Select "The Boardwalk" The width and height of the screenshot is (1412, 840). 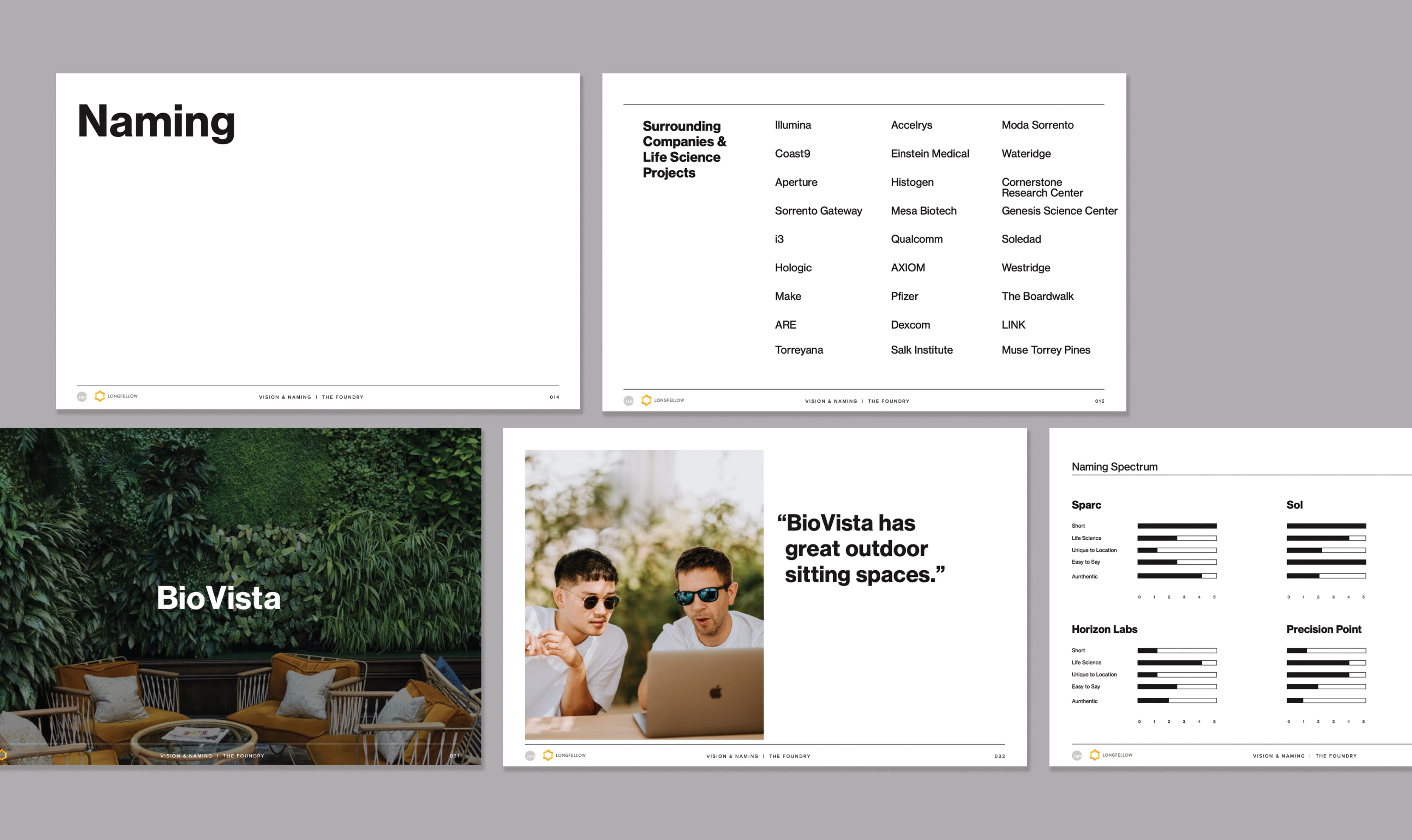(1037, 296)
